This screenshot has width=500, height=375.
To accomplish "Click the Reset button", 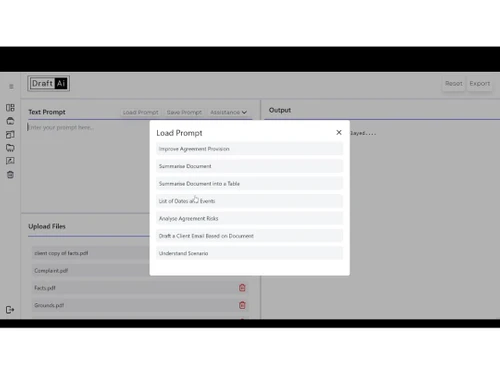I will [x=454, y=83].
